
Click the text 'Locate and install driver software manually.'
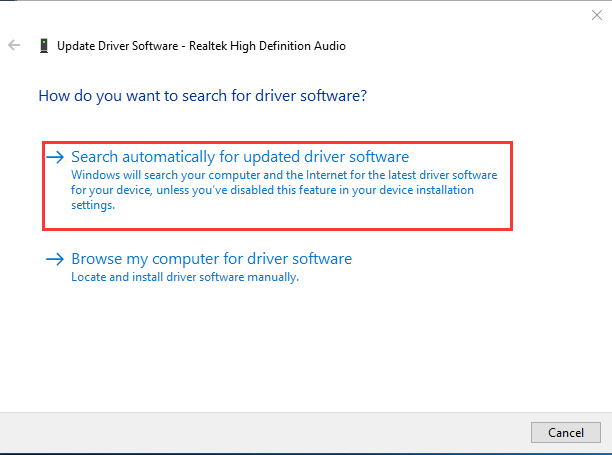point(185,277)
